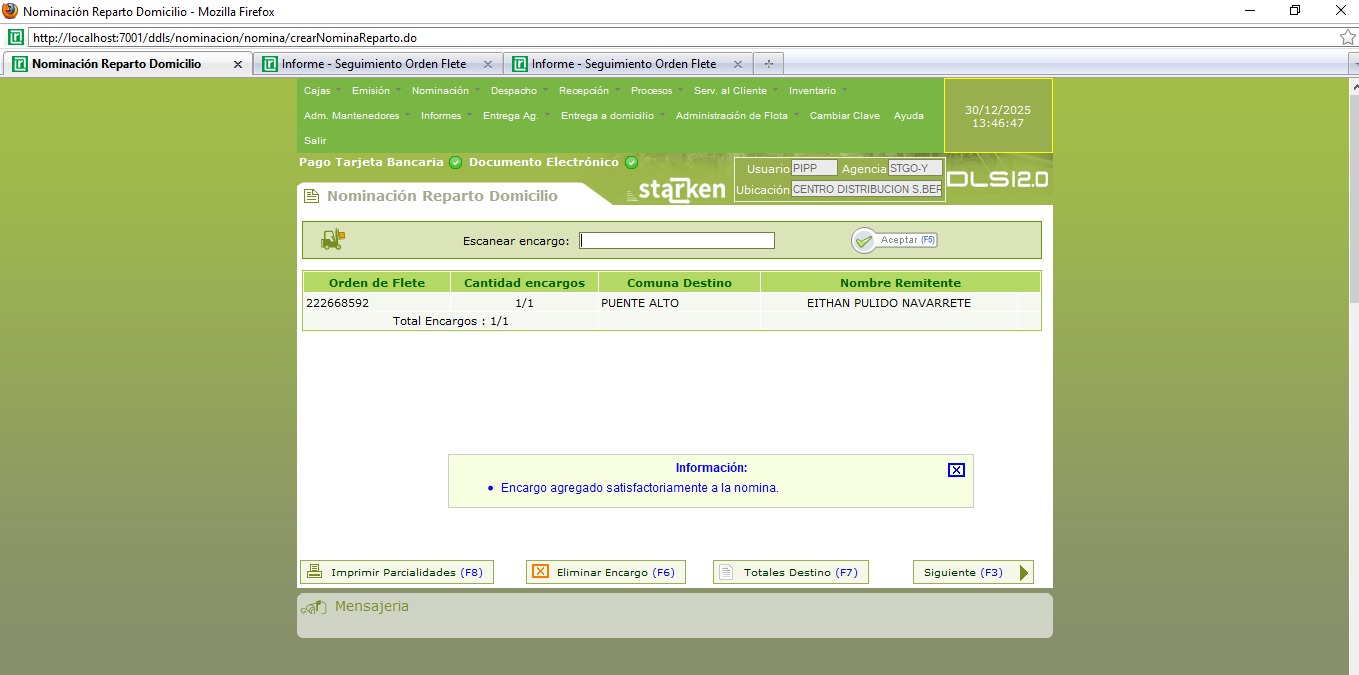Click the Mensajeria panel icon
1359x675 pixels.
click(314, 607)
